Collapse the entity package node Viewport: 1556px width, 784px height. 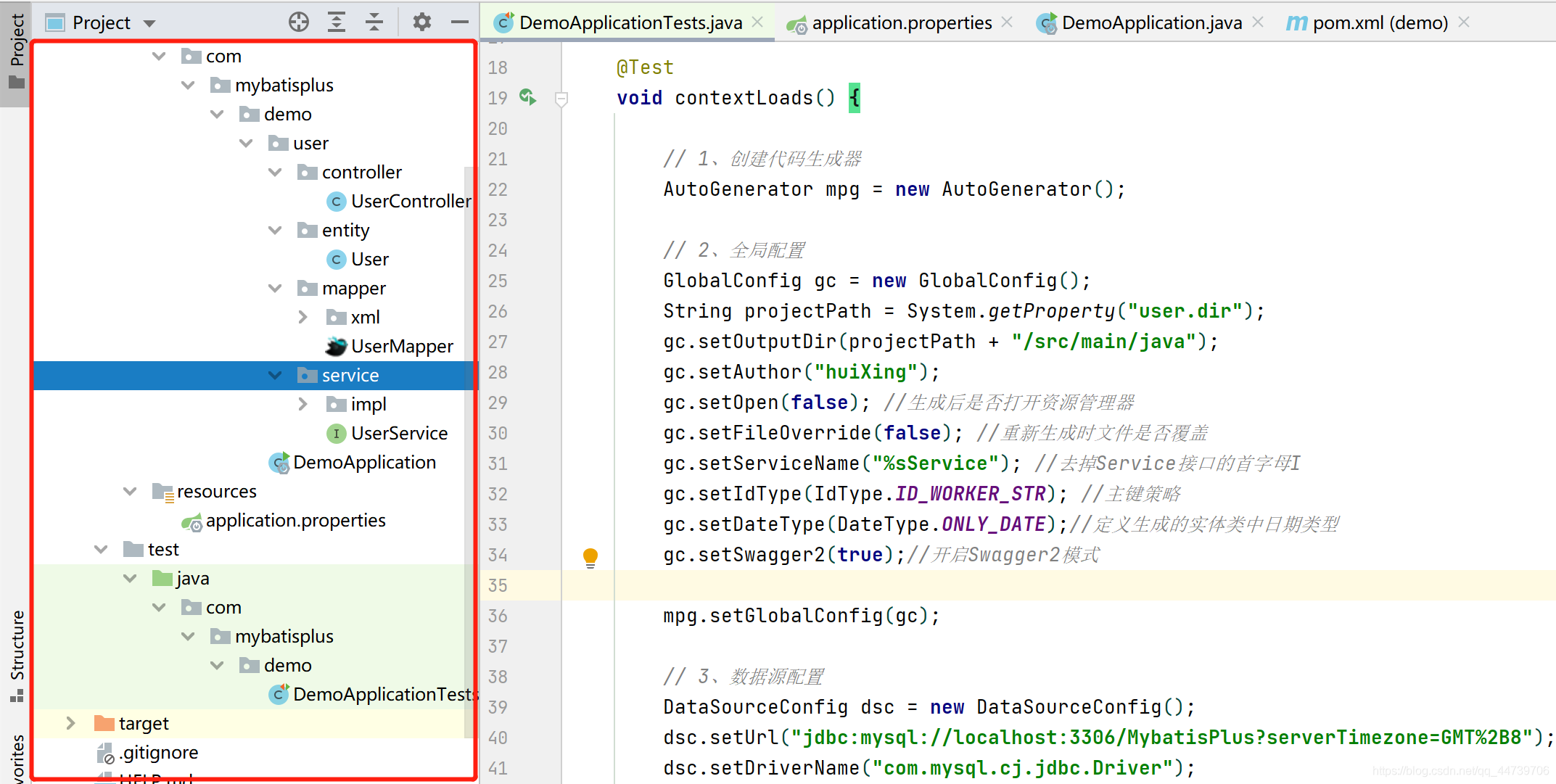(275, 230)
